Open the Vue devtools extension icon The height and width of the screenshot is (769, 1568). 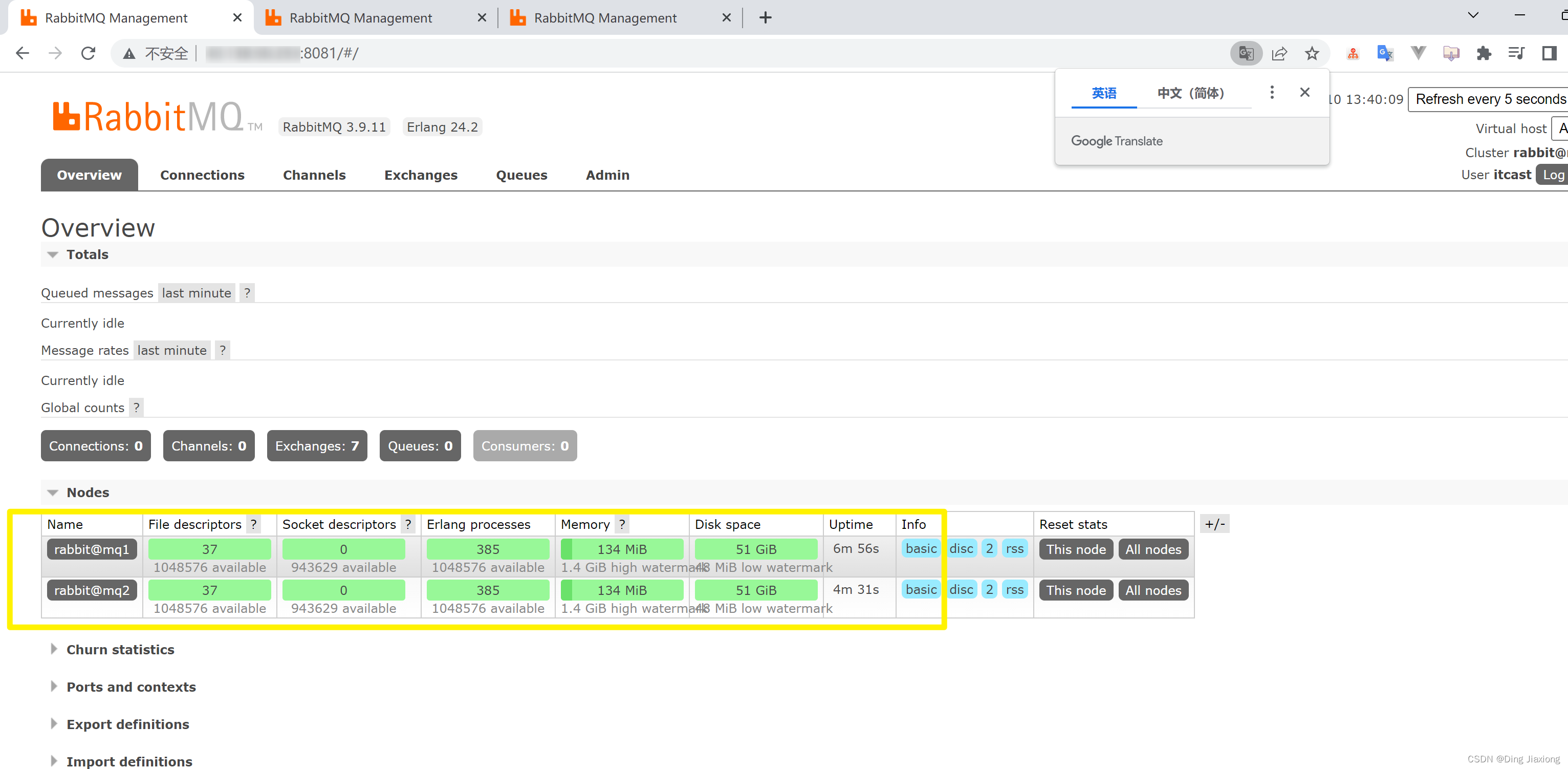pos(1418,54)
